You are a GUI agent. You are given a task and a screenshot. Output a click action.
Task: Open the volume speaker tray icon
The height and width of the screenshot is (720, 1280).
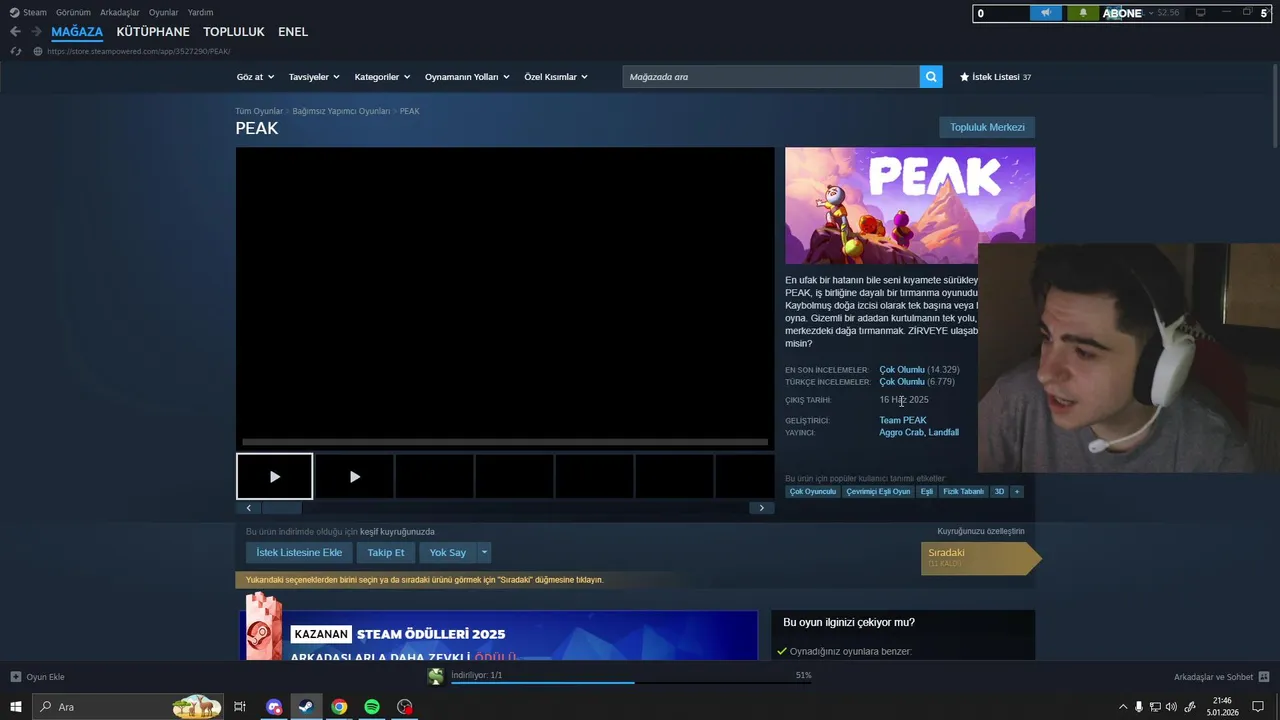(1171, 707)
